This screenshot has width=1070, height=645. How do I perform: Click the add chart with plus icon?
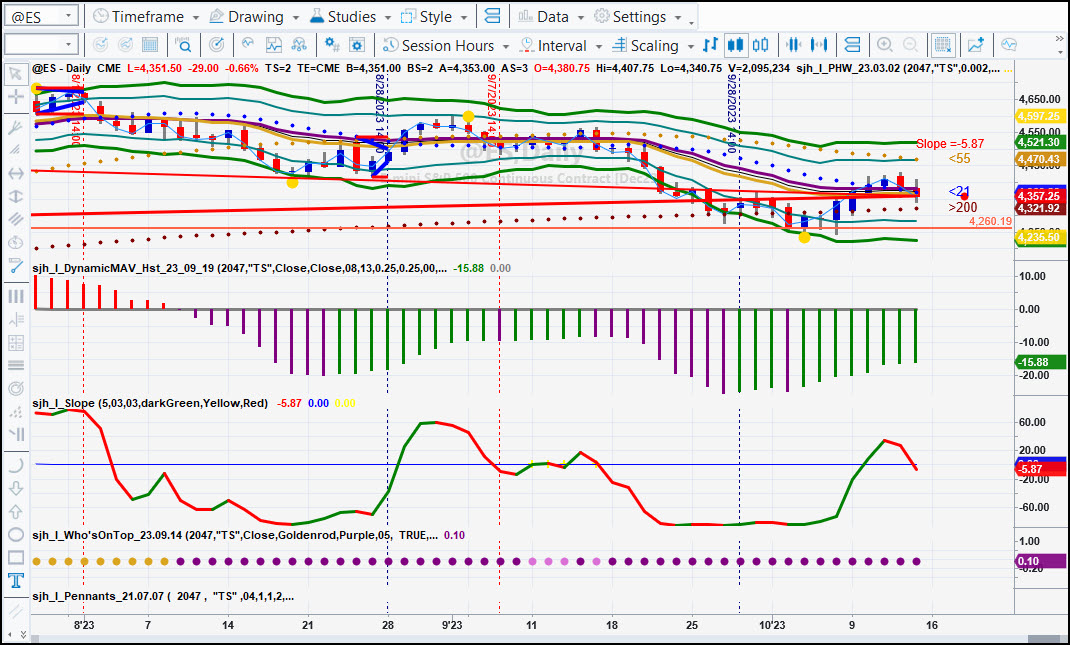(976, 45)
